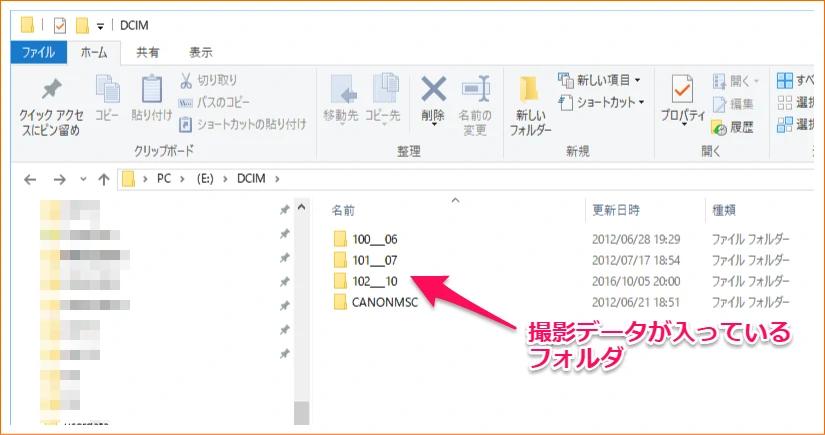Open New item (新しい項目) menu

click(599, 80)
